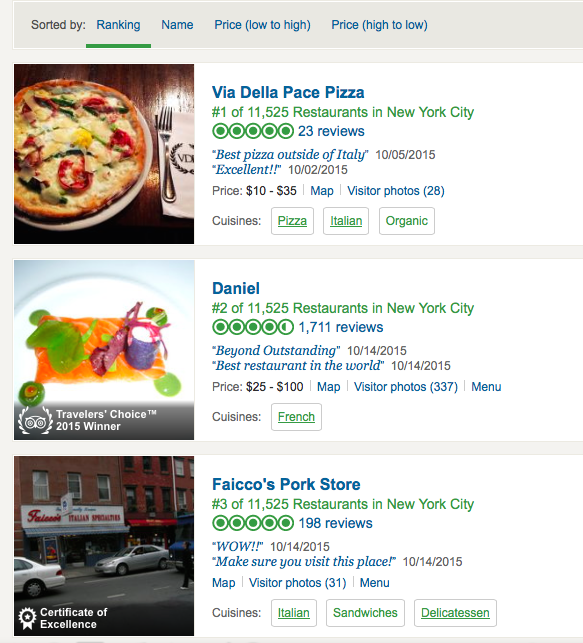
Task: Open the Faicco's storefront photo thumbnail
Action: point(104,546)
